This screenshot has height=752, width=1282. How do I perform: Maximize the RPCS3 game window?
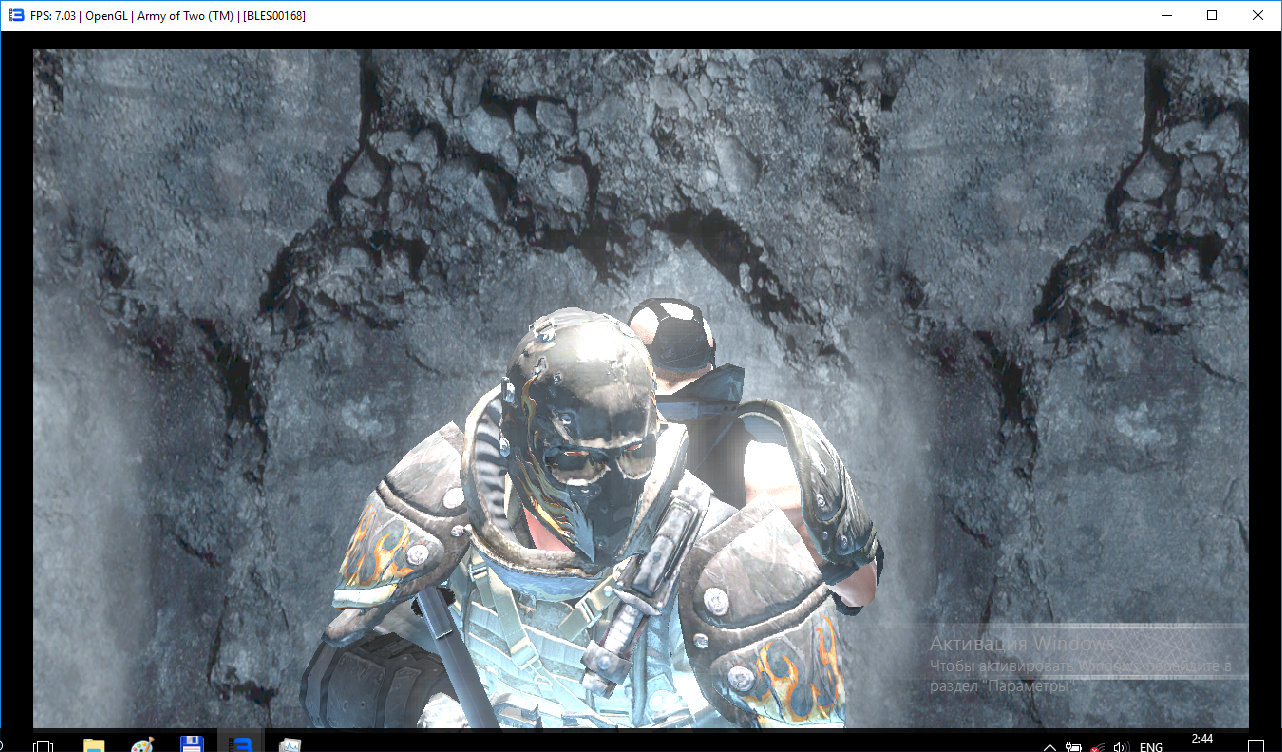(1212, 16)
